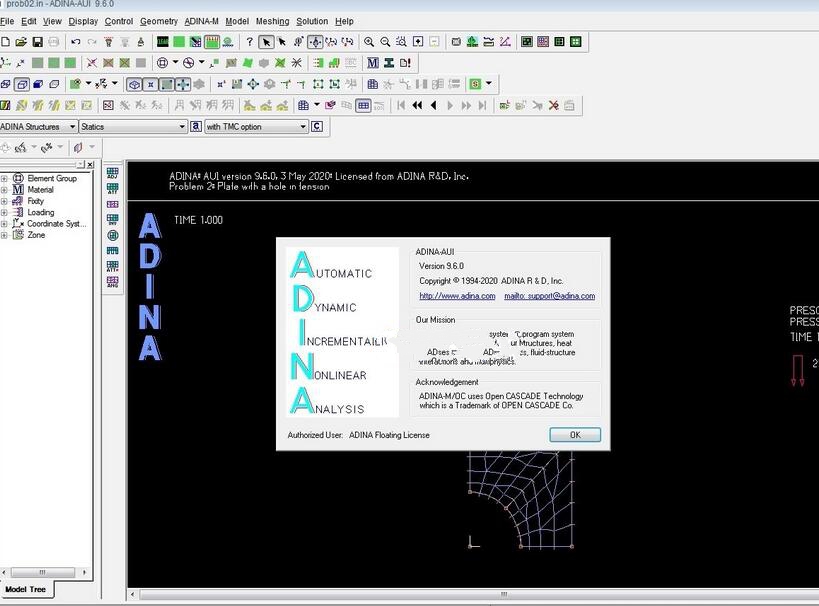Click the last four-pane green window icon
The height and width of the screenshot is (606, 819).
tap(576, 42)
